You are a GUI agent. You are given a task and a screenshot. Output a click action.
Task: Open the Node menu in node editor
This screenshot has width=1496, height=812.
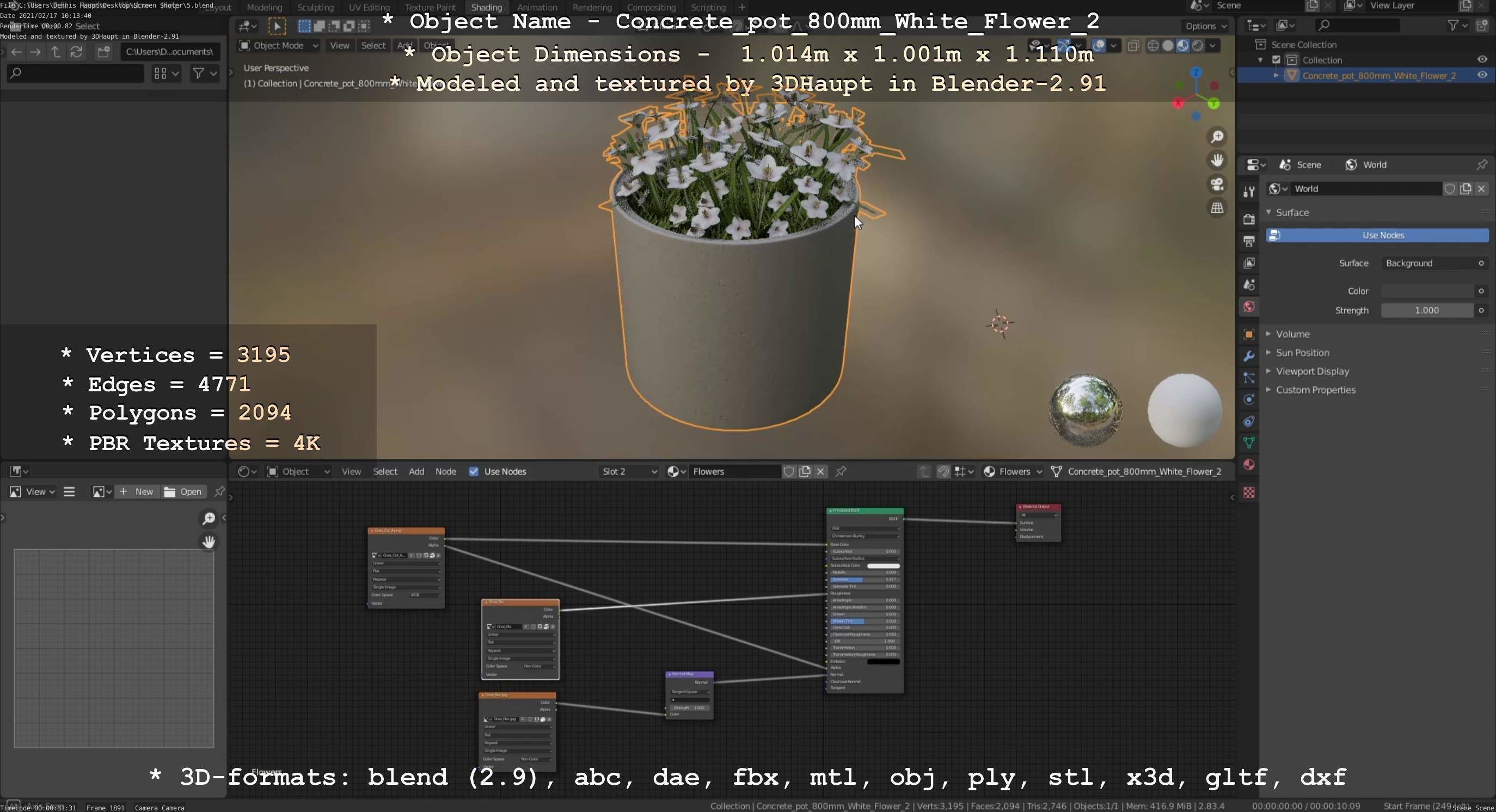pos(445,471)
